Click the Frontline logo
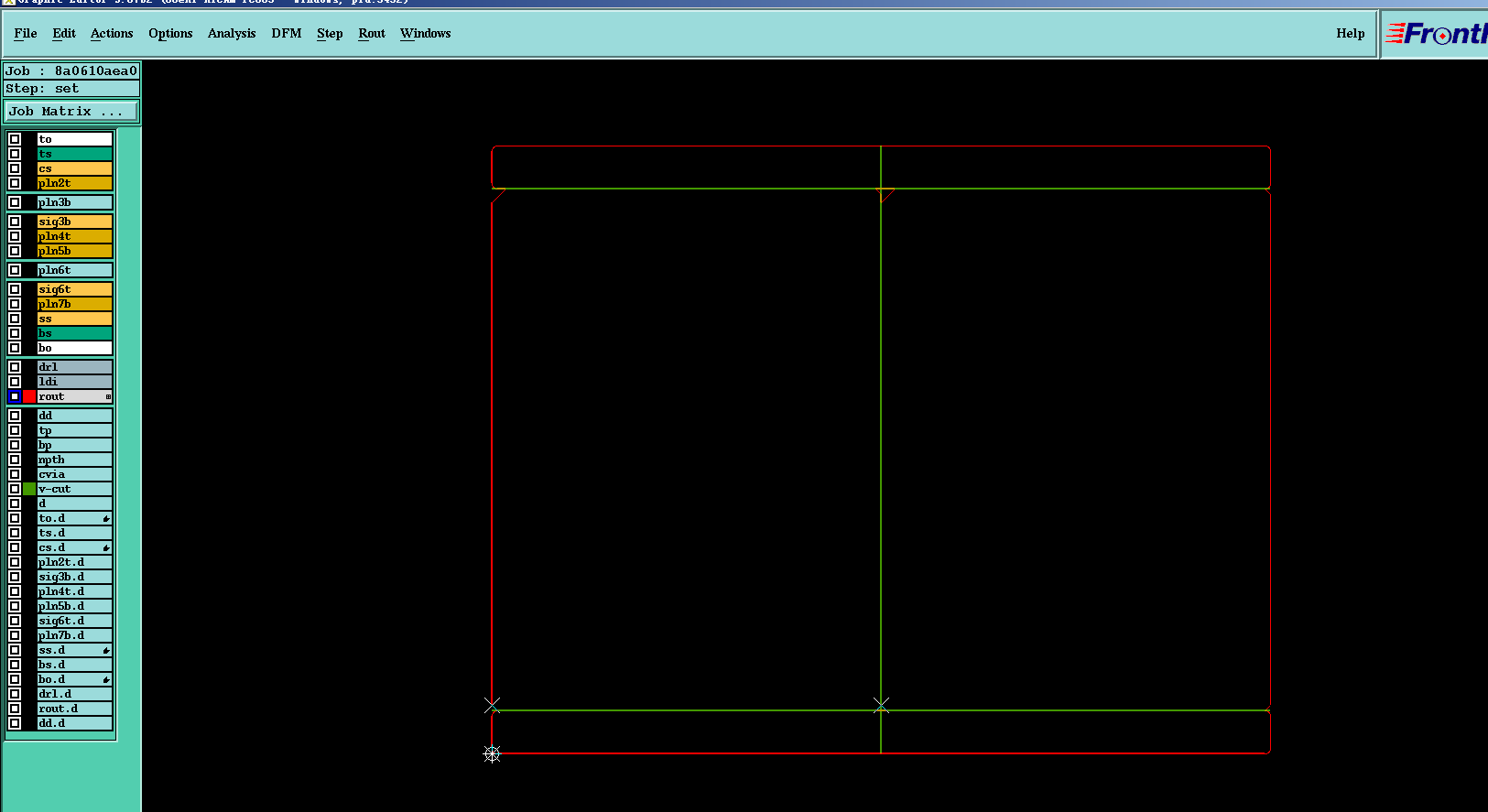The height and width of the screenshot is (812, 1488). [1436, 34]
